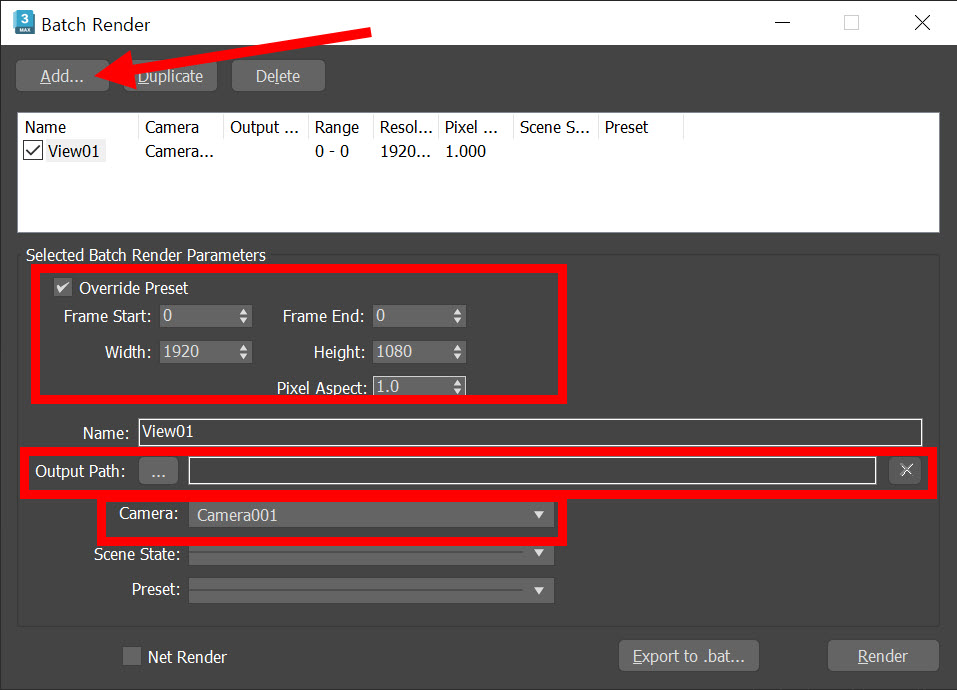Toggle the Override Preset checkbox
The height and width of the screenshot is (690, 957).
click(x=63, y=287)
